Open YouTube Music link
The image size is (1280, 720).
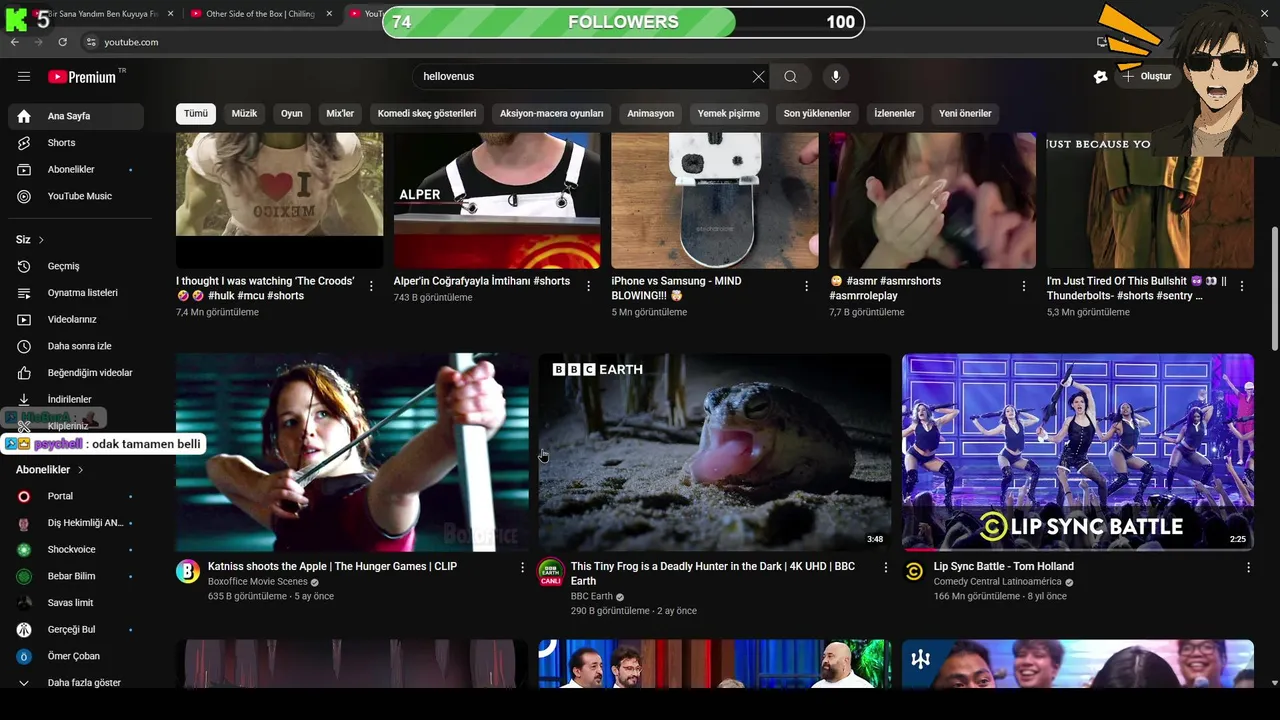(76, 197)
